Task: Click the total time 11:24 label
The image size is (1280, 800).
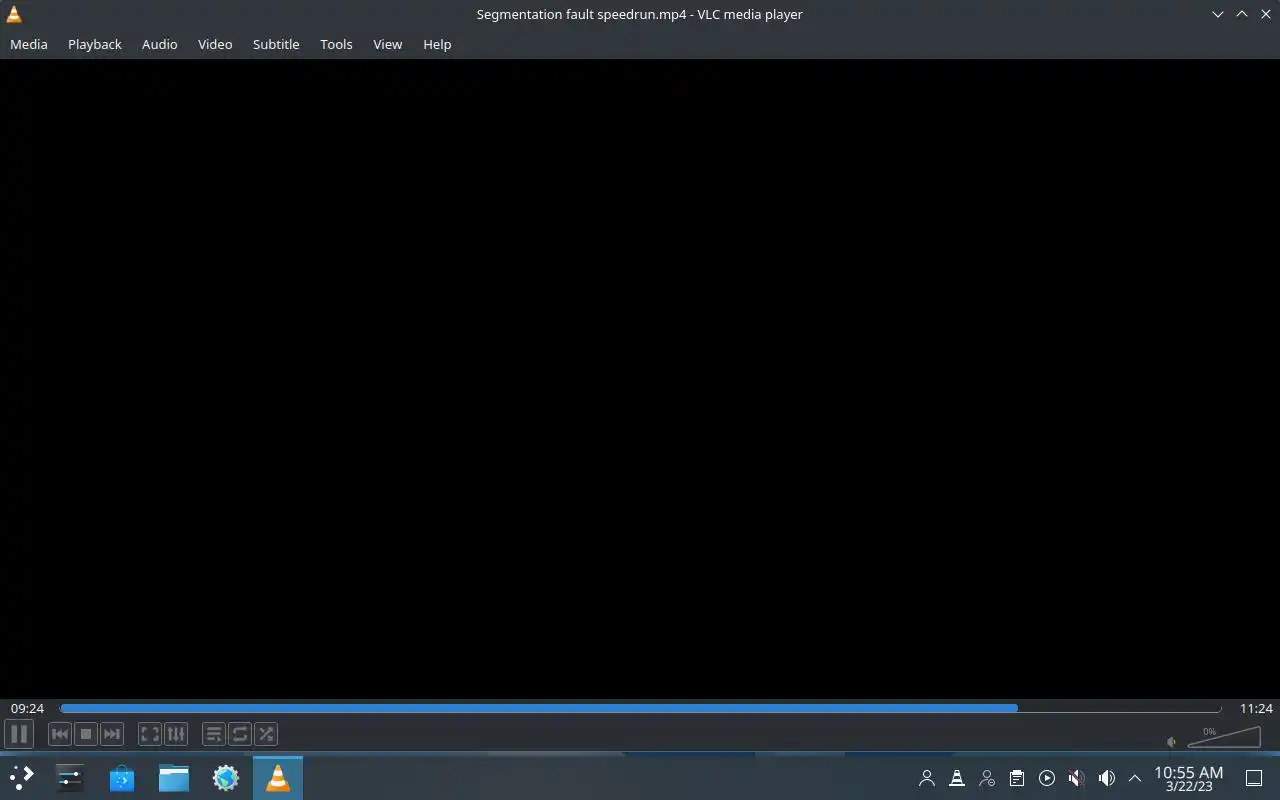Action: pyautogui.click(x=1256, y=708)
